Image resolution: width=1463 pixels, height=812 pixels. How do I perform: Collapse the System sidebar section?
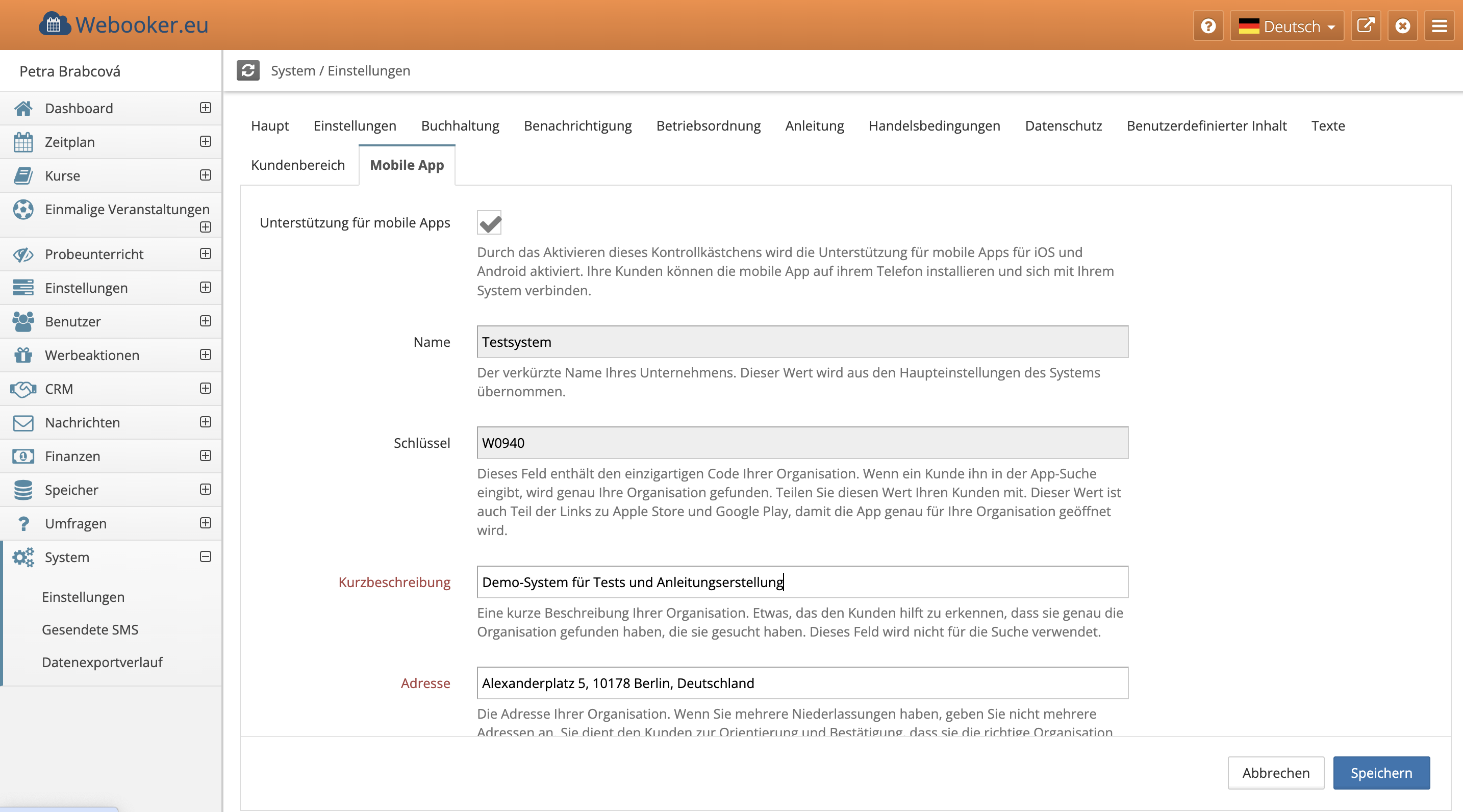206,556
